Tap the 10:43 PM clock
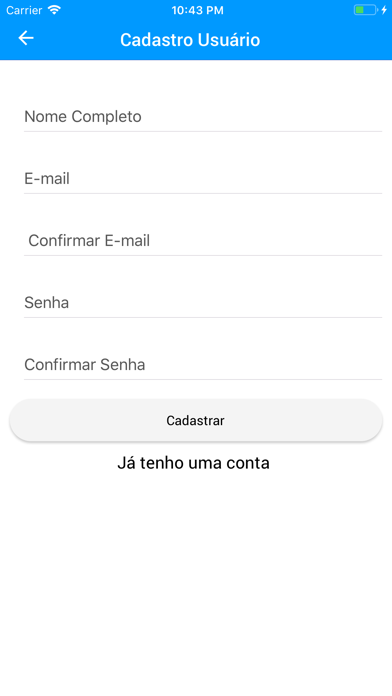This screenshot has height=696, width=392. click(x=197, y=10)
